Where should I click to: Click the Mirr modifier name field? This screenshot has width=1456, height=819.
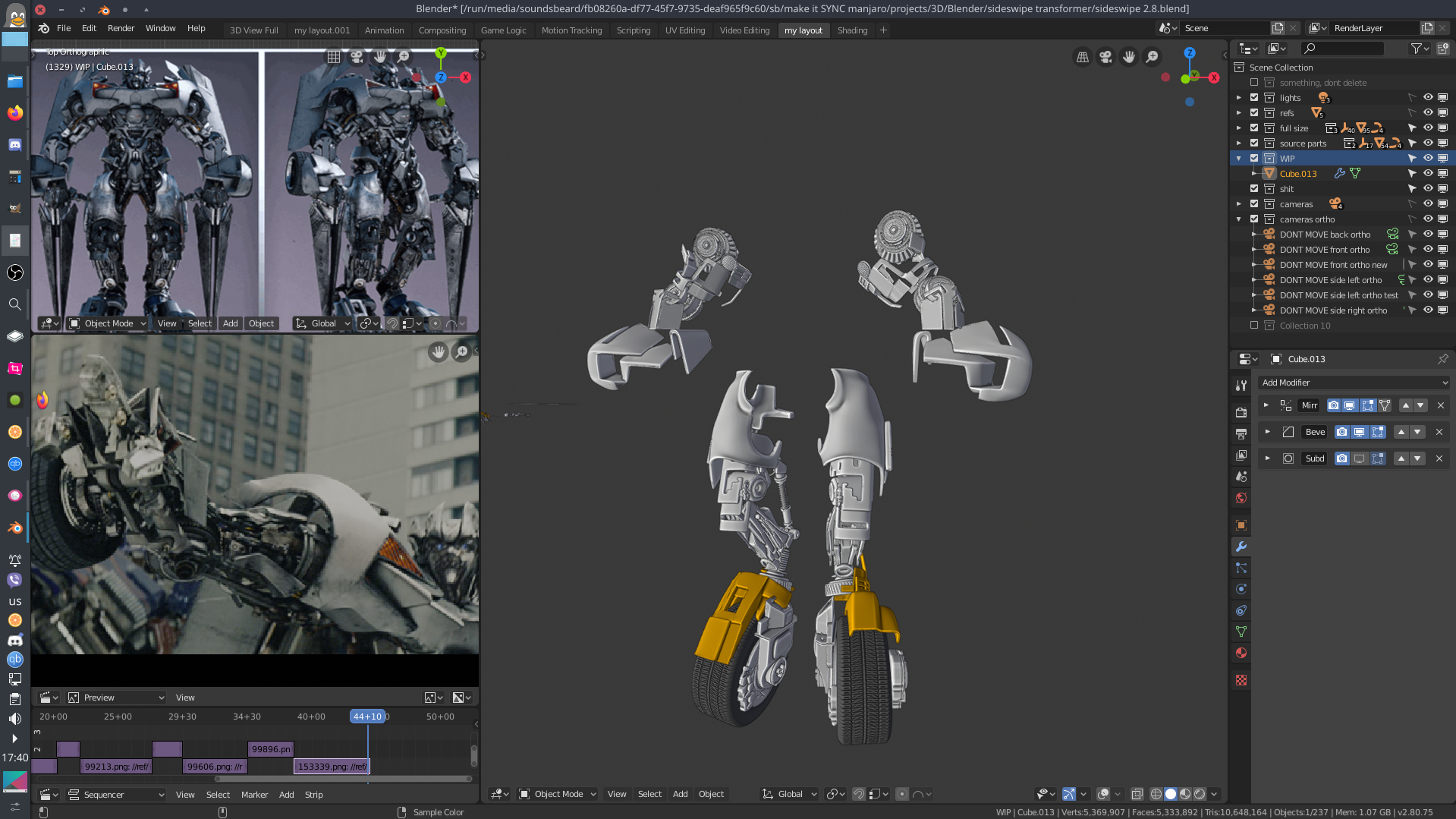(1310, 405)
